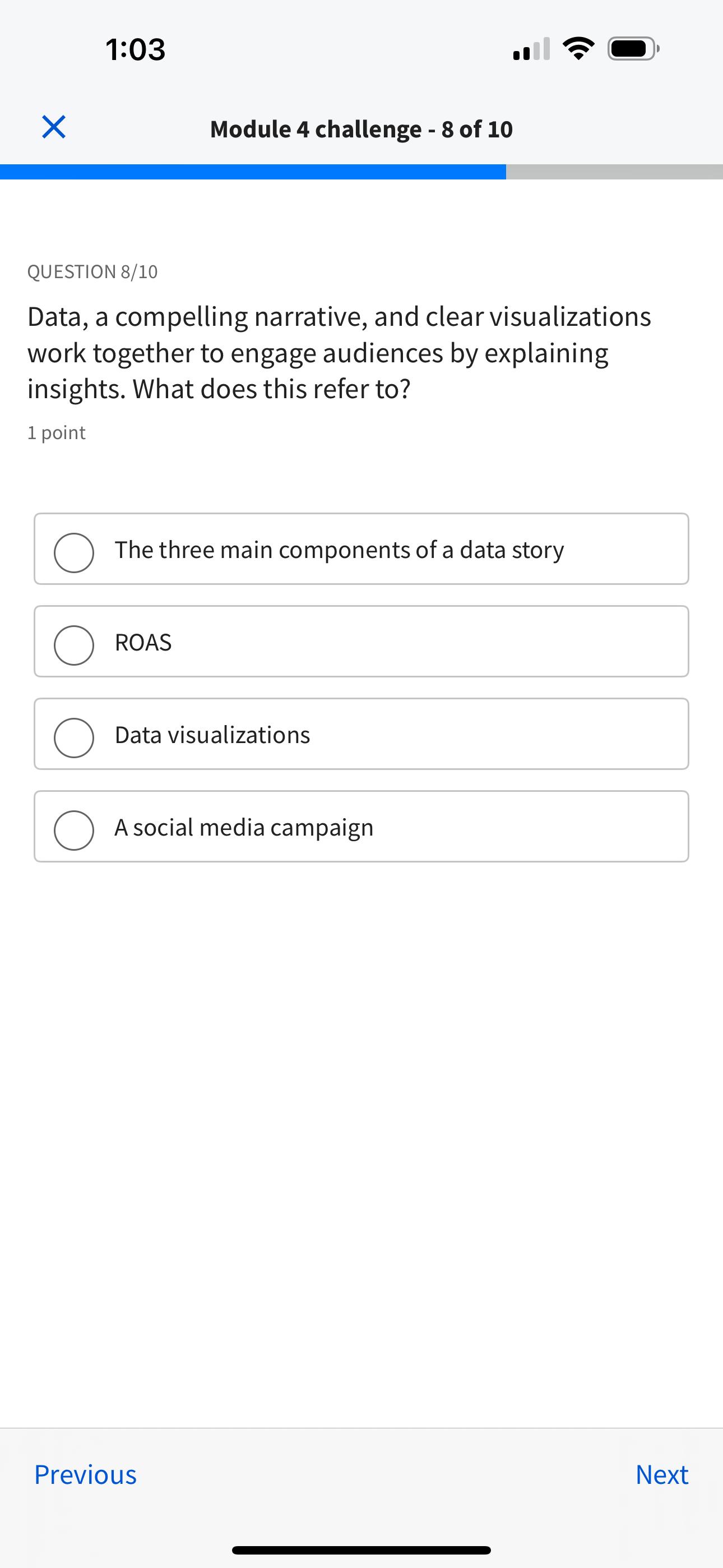Screen dimensions: 723x1568
Task: Click the status bar at top of screen
Action: [x=361, y=50]
